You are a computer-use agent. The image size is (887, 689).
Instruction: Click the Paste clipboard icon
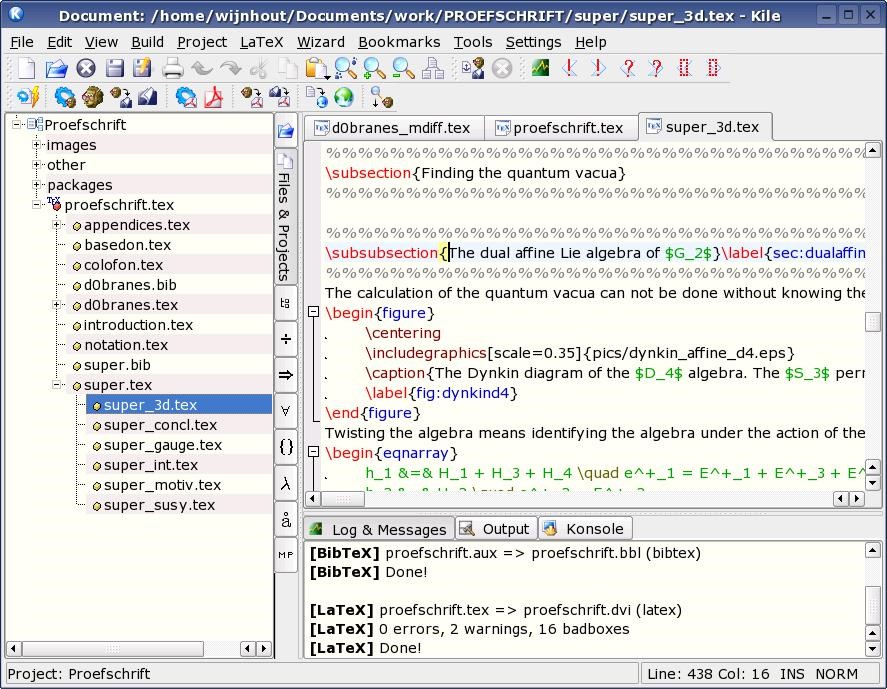pos(317,68)
